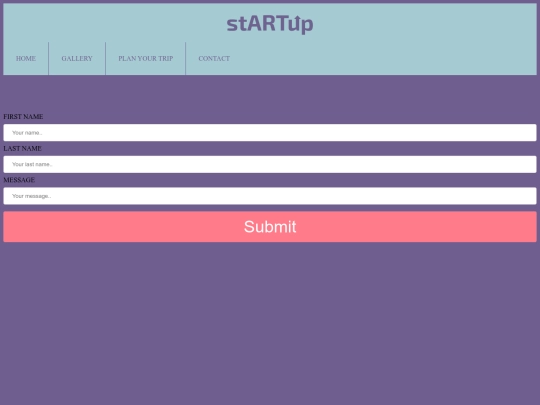Focus the 'Your message..' input field
This screenshot has height=405, width=540.
tap(270, 196)
